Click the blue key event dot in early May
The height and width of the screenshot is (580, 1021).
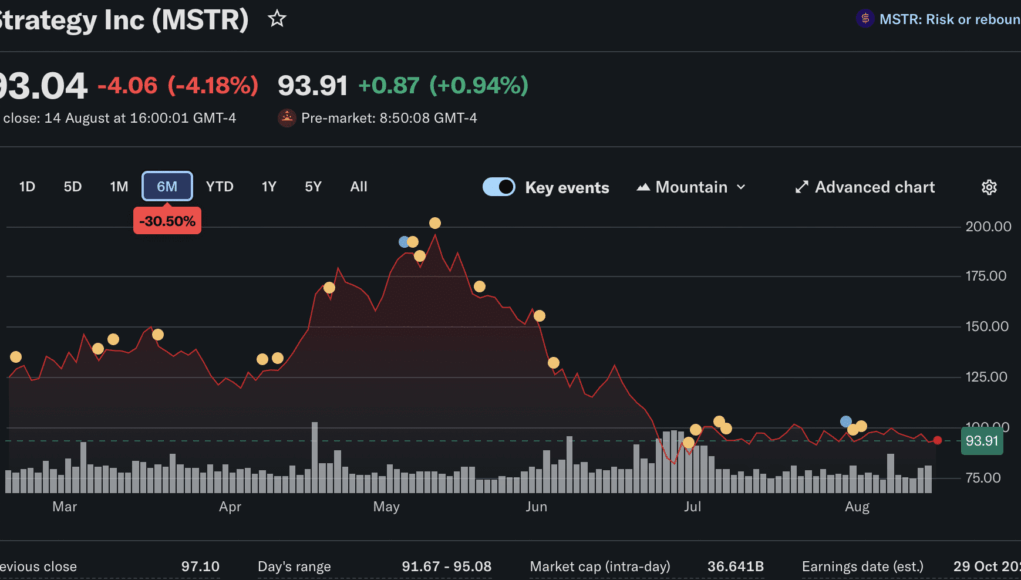[x=404, y=242]
